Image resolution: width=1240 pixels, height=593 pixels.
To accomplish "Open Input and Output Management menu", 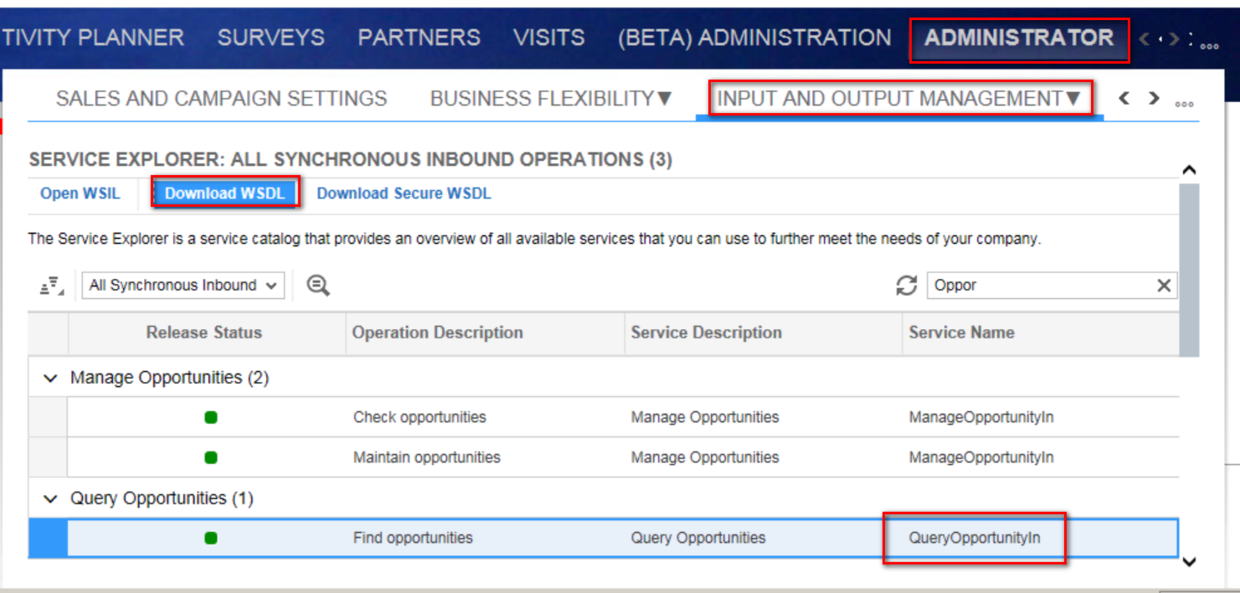I will click(899, 99).
